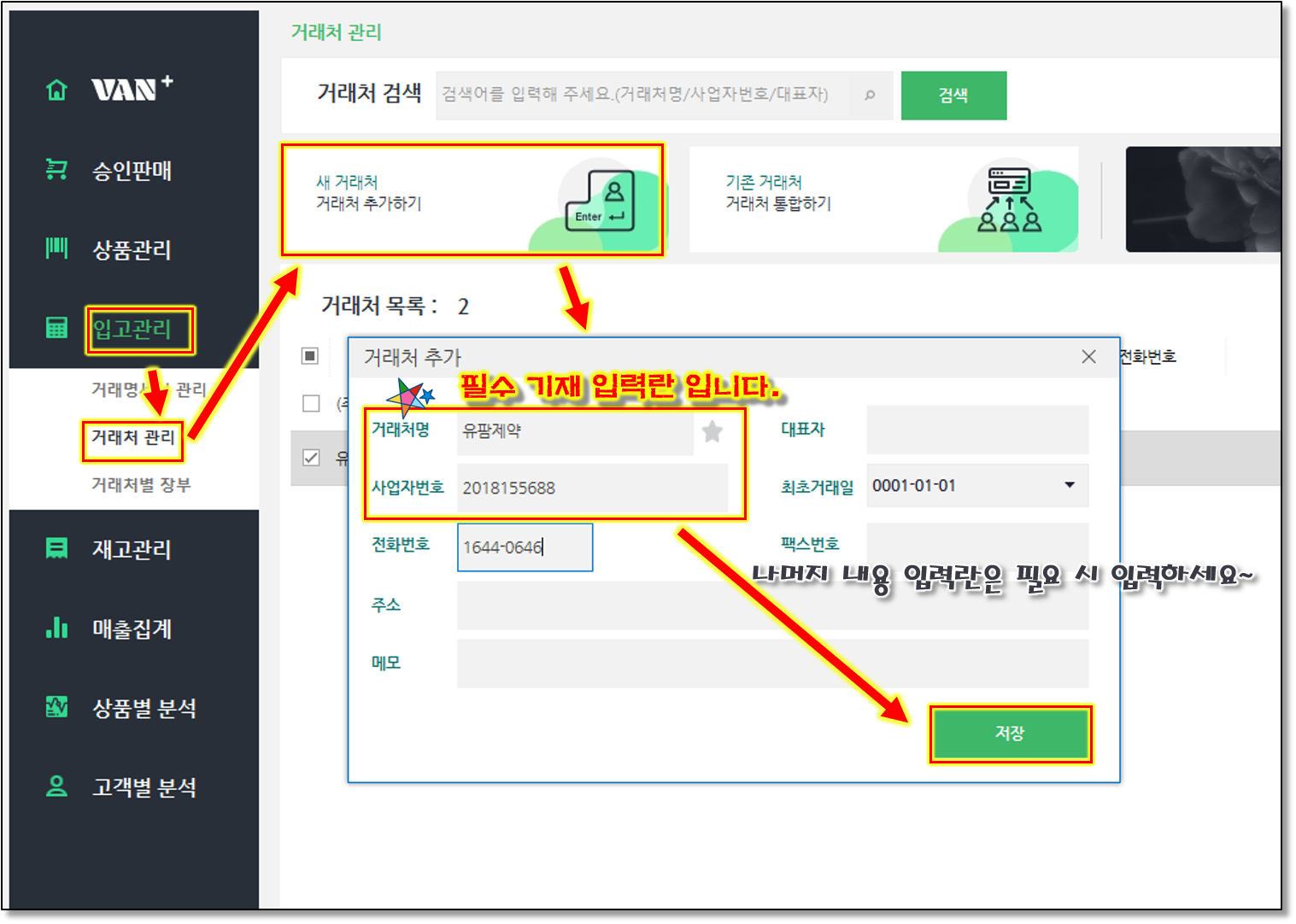Uncheck the checked second row checkbox
Screen dimensions: 1296x924
311,458
